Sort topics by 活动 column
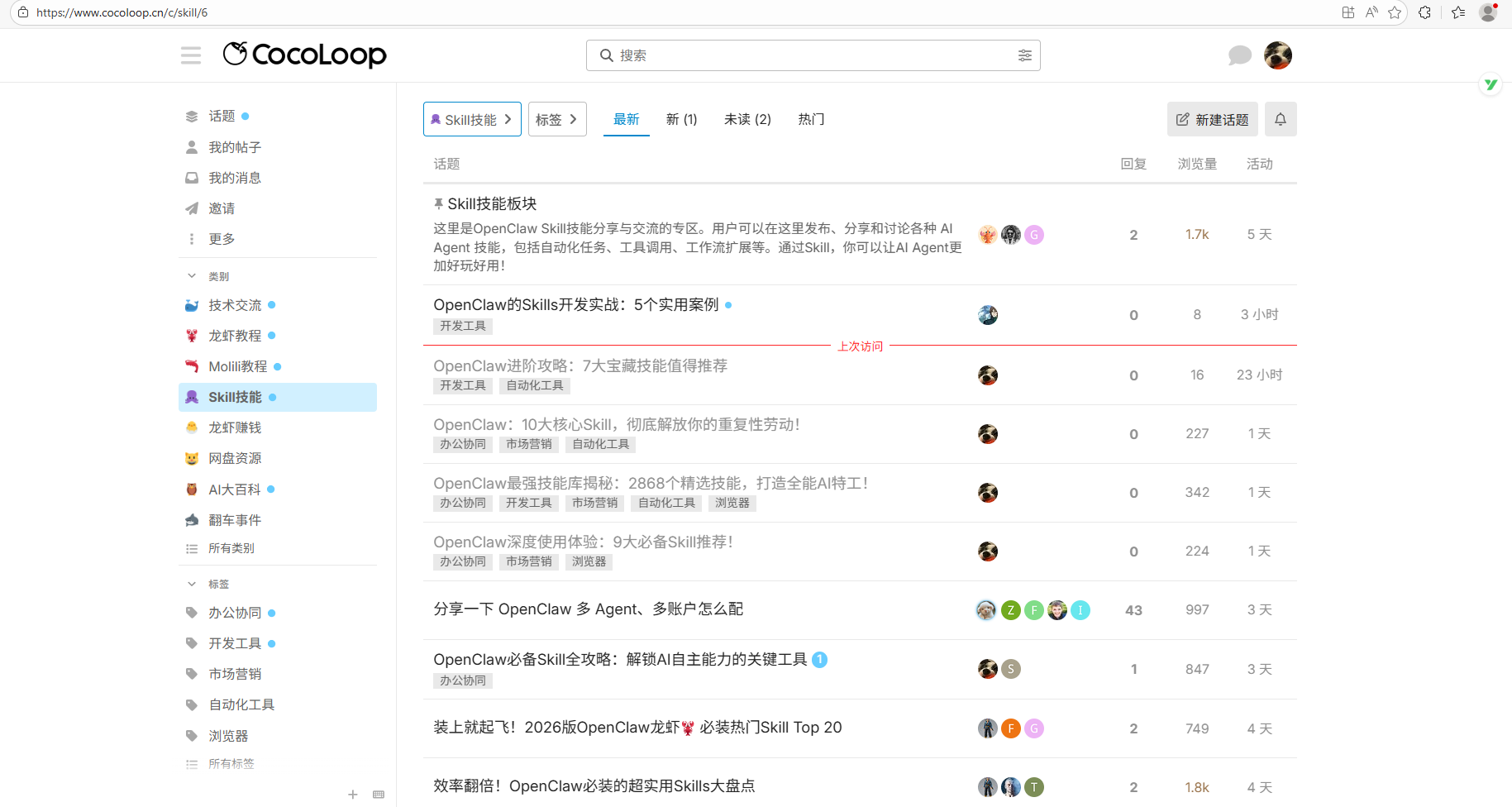The image size is (1512, 807). [1259, 164]
